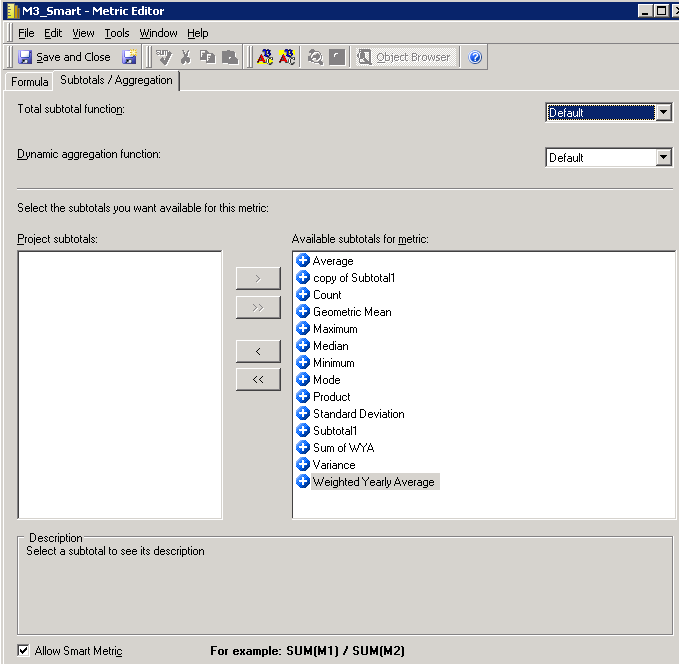Click the copy icon in toolbar
This screenshot has width=679, height=664.
[x=207, y=57]
